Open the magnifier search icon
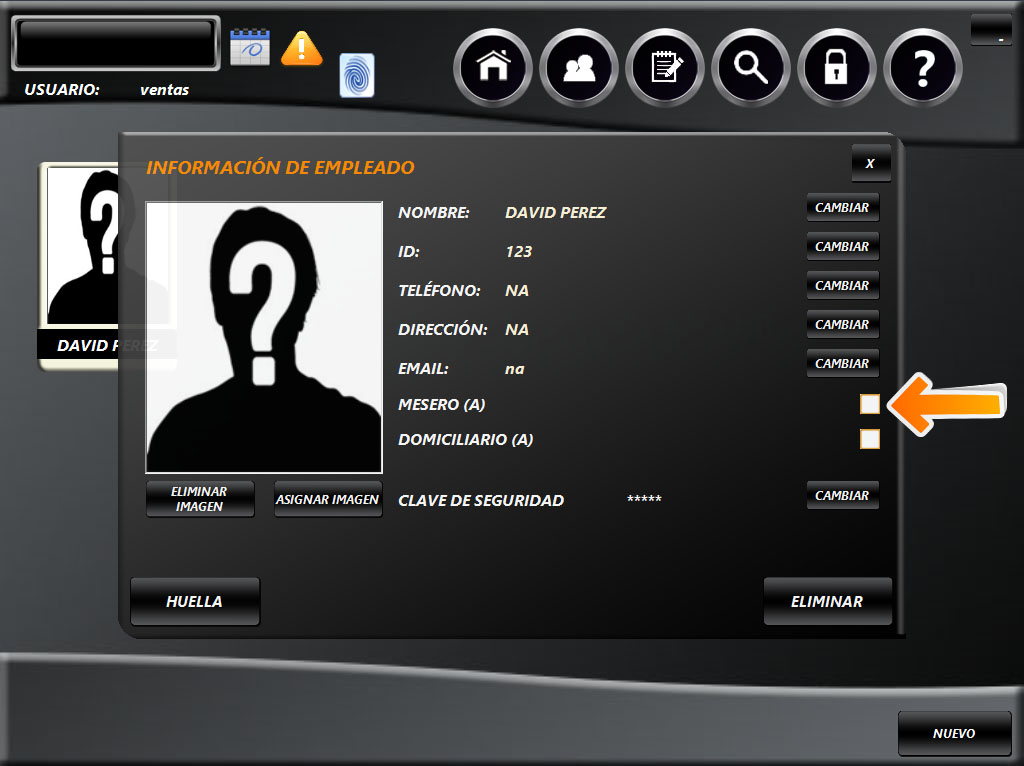1024x766 pixels. (751, 67)
